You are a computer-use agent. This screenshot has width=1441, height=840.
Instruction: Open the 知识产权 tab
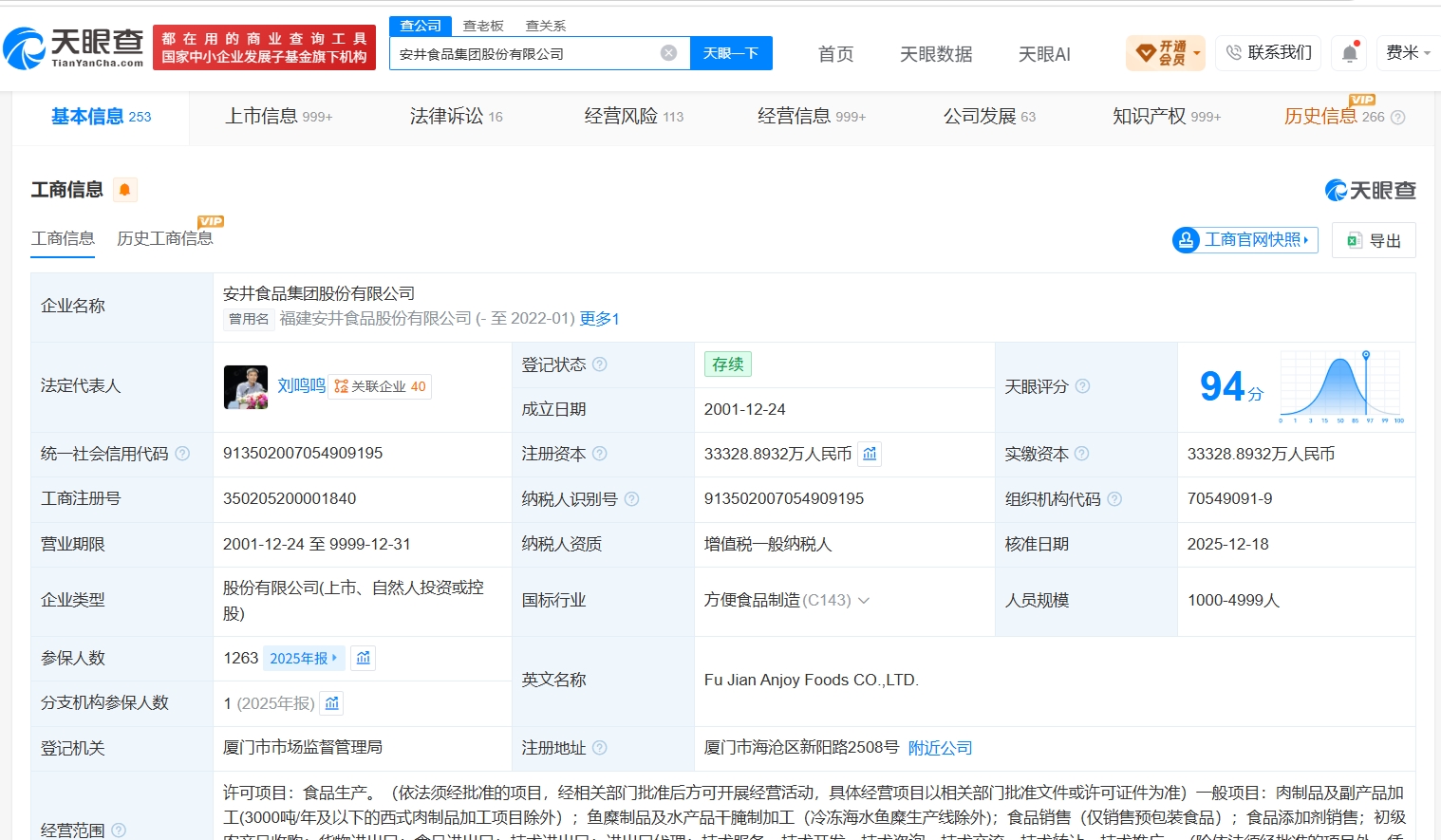tap(1167, 117)
